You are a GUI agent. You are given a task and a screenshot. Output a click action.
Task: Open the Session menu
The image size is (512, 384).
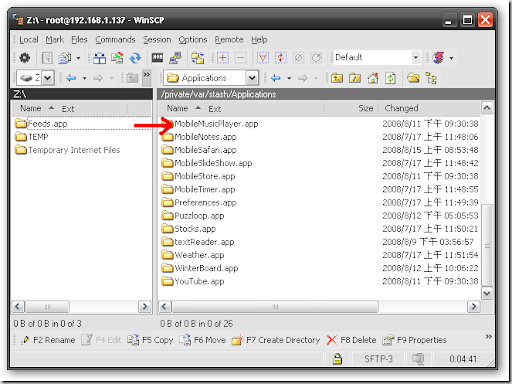click(157, 40)
